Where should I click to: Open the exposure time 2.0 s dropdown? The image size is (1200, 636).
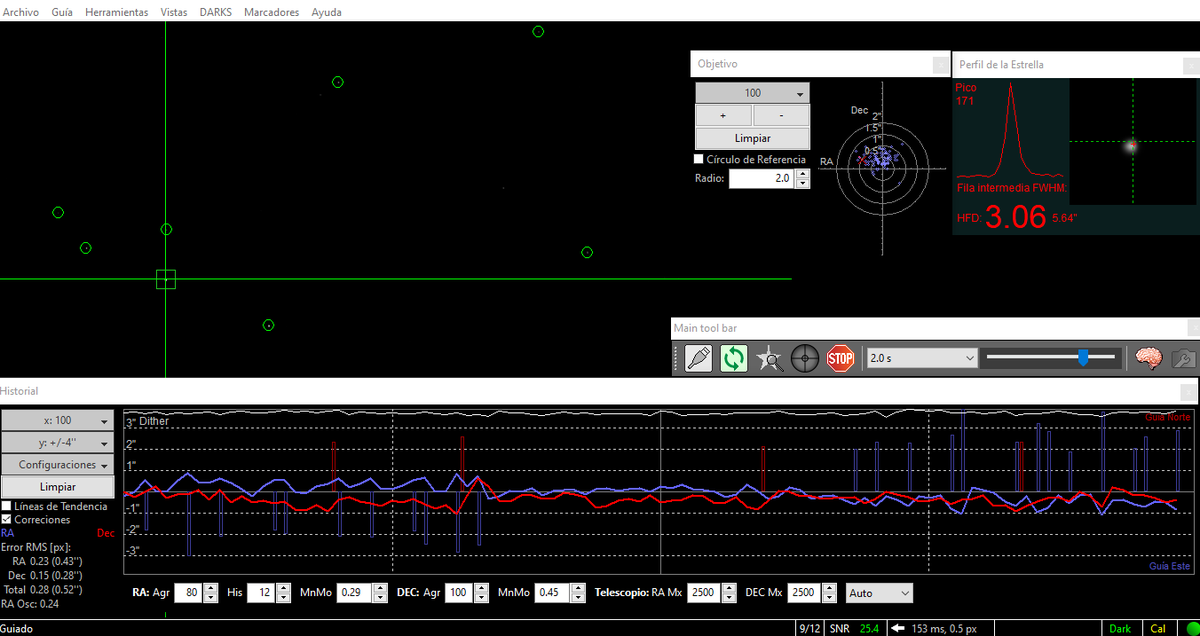coord(921,358)
